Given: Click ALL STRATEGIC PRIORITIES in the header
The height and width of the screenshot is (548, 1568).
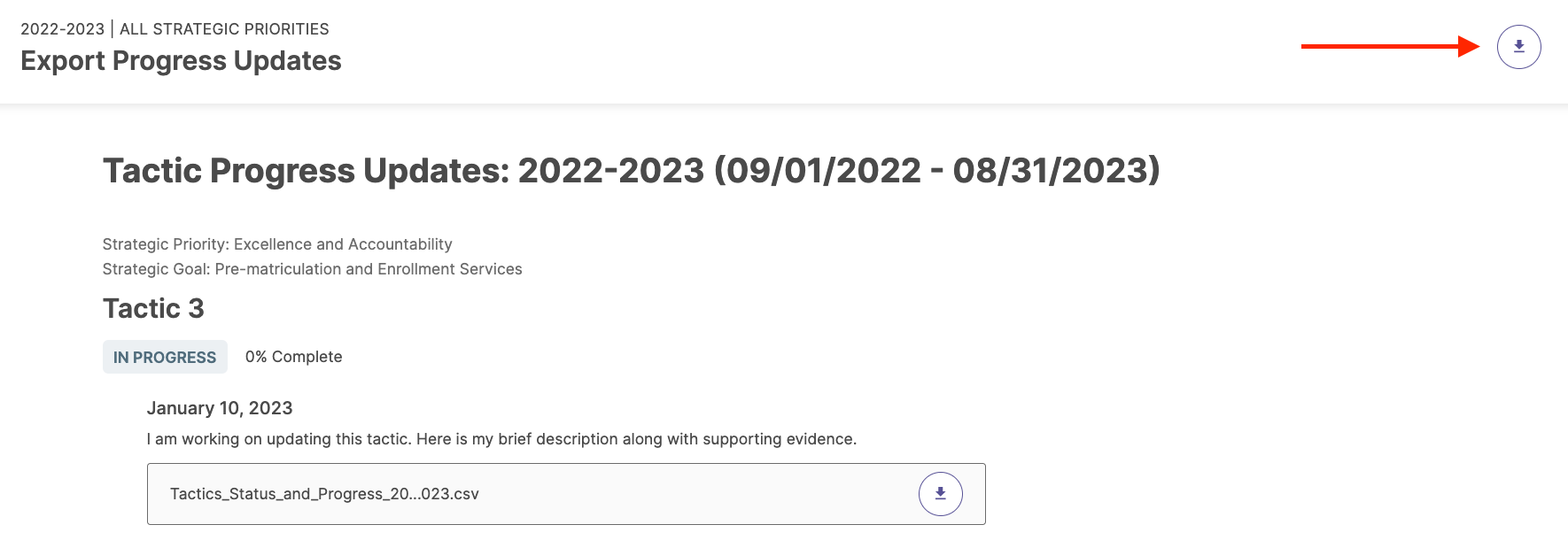Looking at the screenshot, I should 224,29.
